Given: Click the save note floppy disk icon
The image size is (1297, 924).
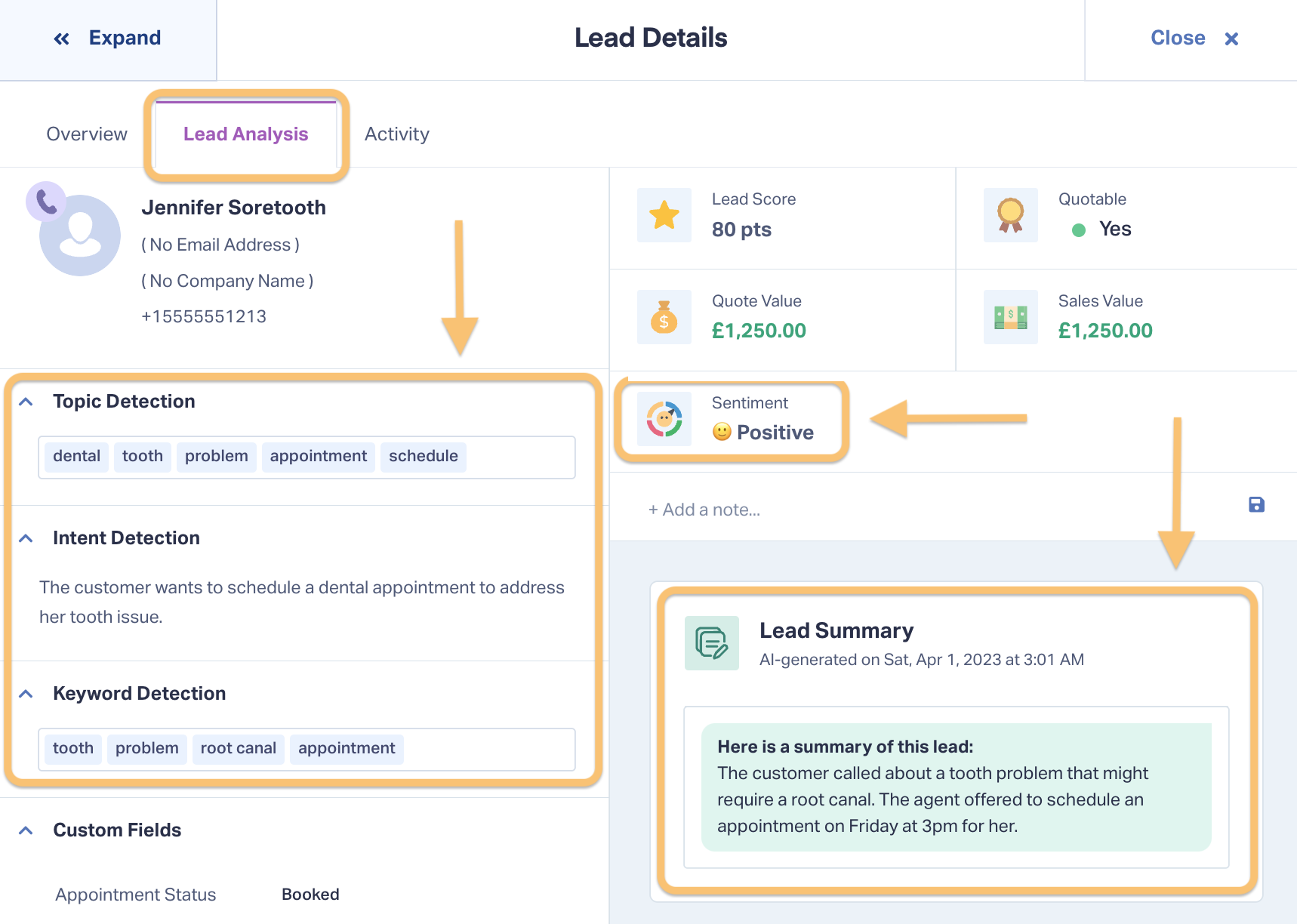Looking at the screenshot, I should tap(1256, 504).
